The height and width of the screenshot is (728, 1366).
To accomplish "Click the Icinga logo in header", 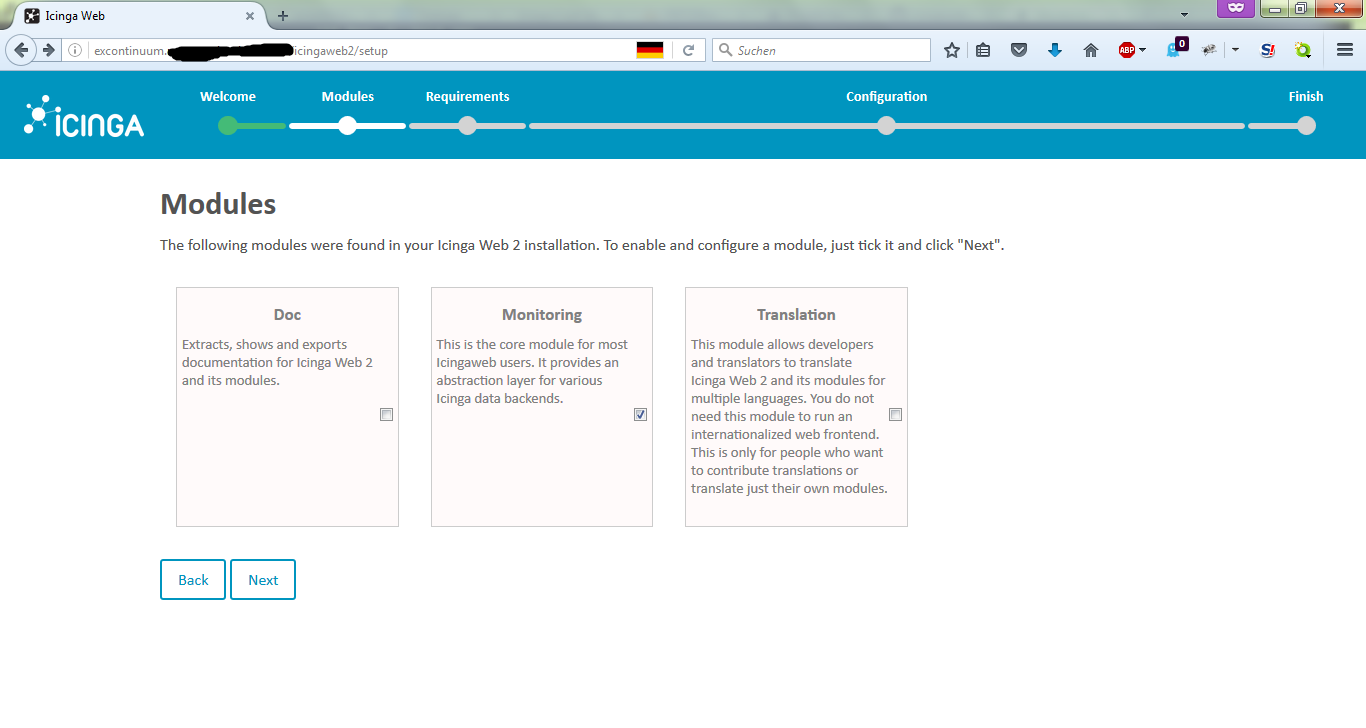I will click(84, 116).
